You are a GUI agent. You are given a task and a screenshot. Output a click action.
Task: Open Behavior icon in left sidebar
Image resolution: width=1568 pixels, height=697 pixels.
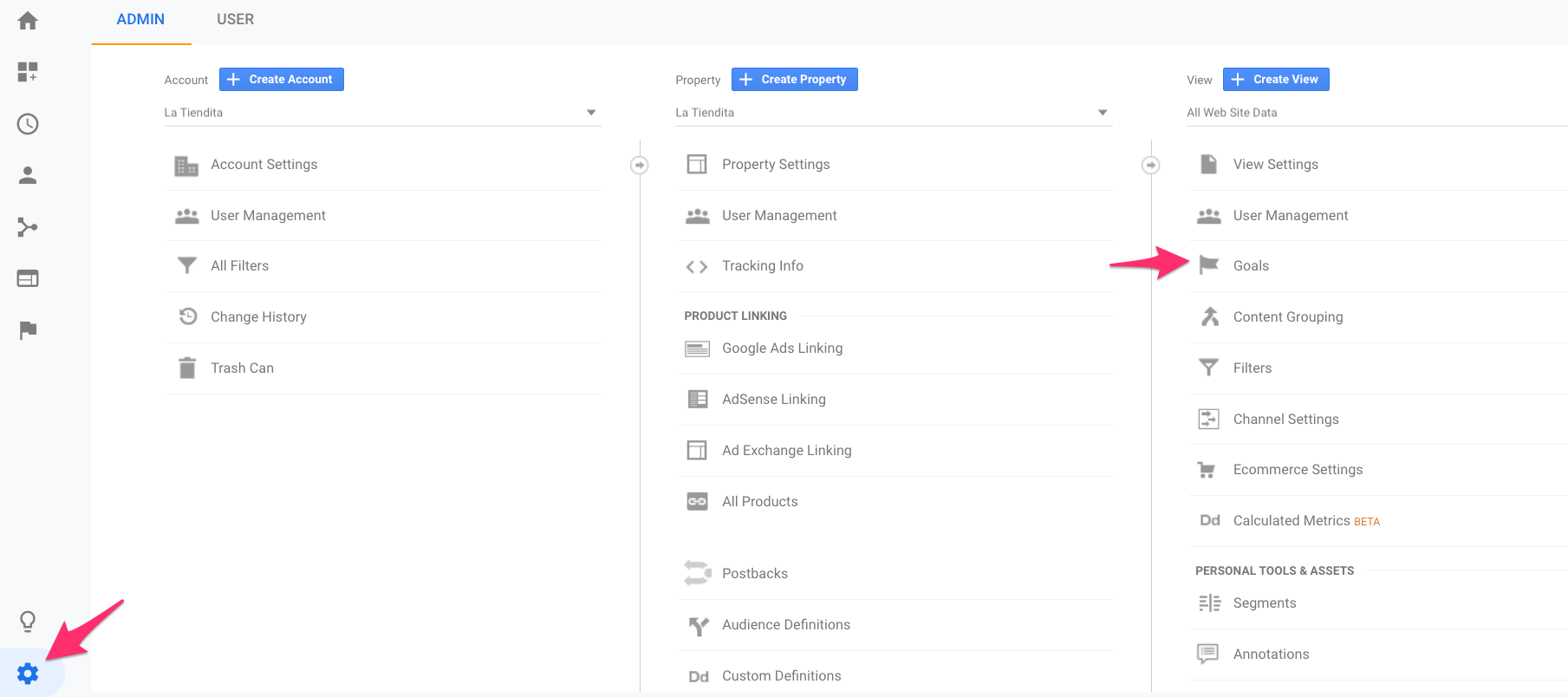point(28,278)
